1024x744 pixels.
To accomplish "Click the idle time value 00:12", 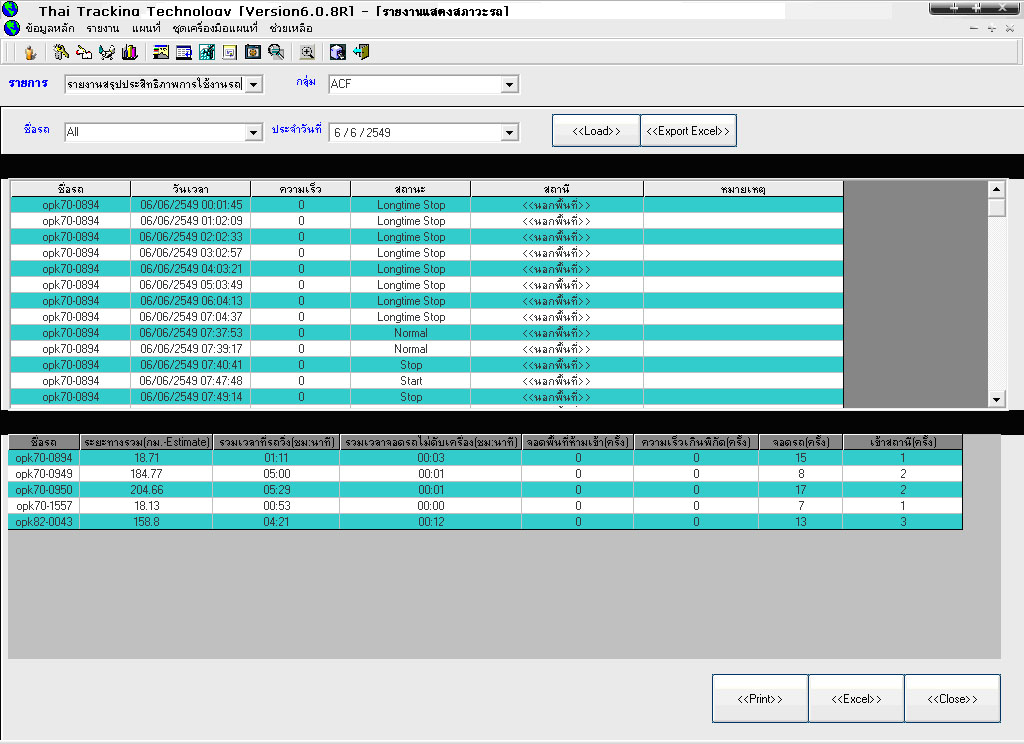I will tap(431, 522).
